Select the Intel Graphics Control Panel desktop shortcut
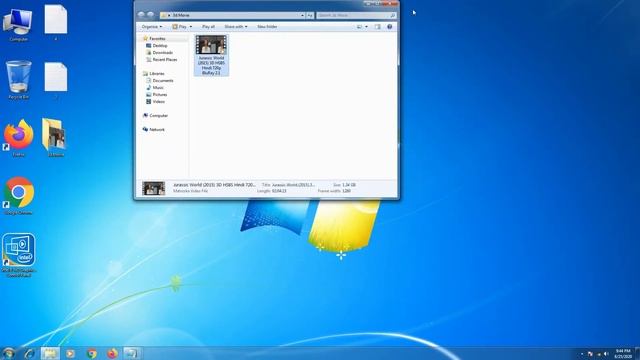Image resolution: width=640 pixels, height=360 pixels. [18, 256]
